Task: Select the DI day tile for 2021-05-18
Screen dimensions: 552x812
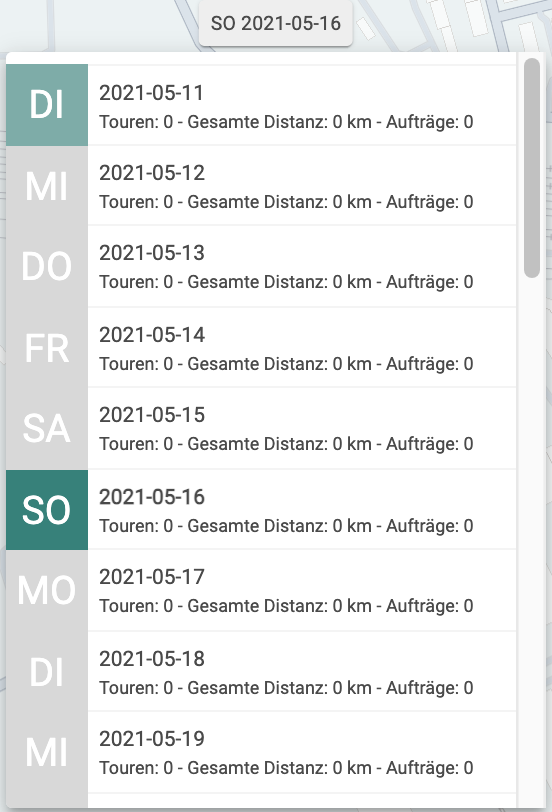Action: click(x=47, y=672)
